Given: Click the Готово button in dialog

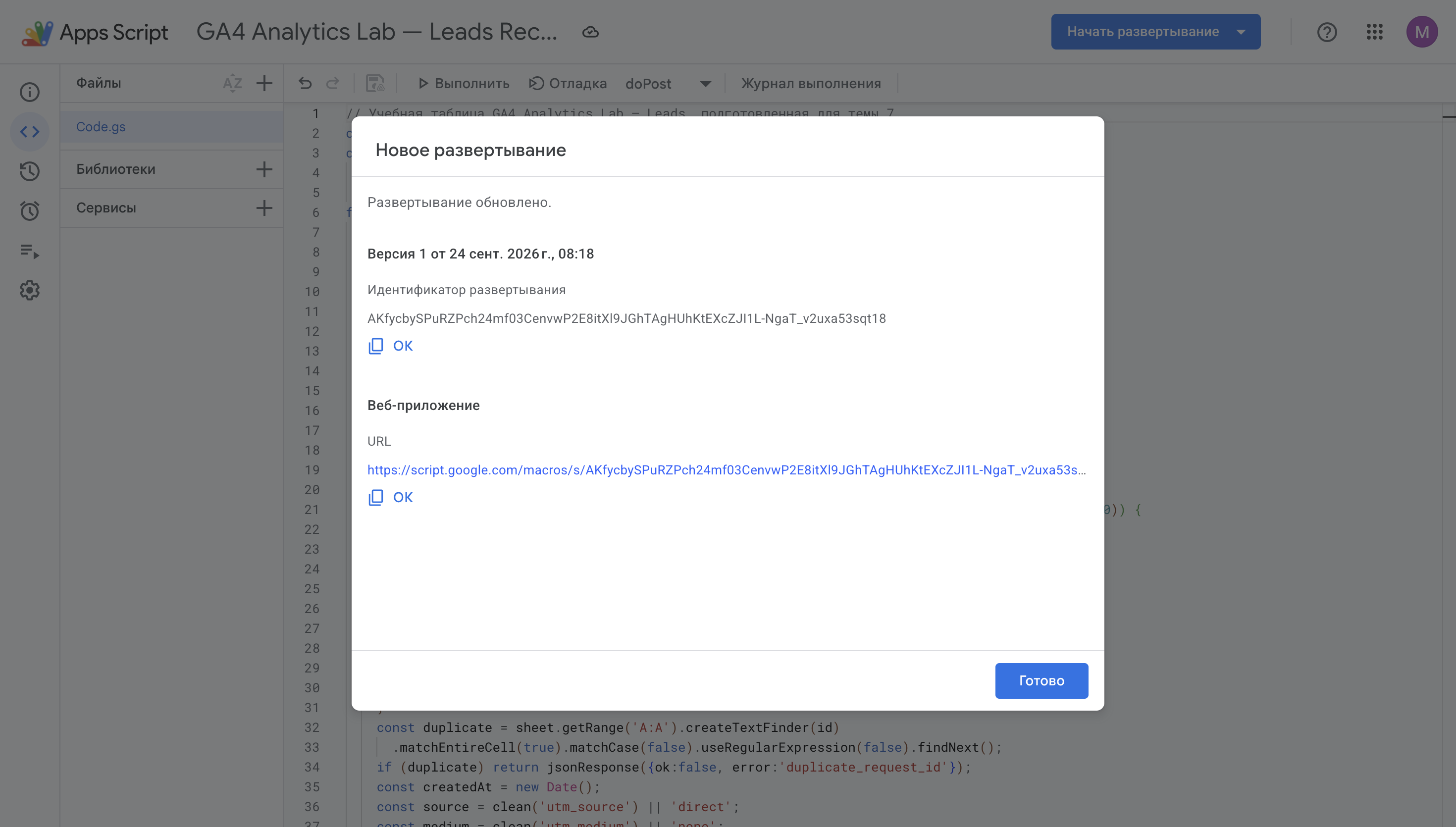Looking at the screenshot, I should click(x=1041, y=680).
